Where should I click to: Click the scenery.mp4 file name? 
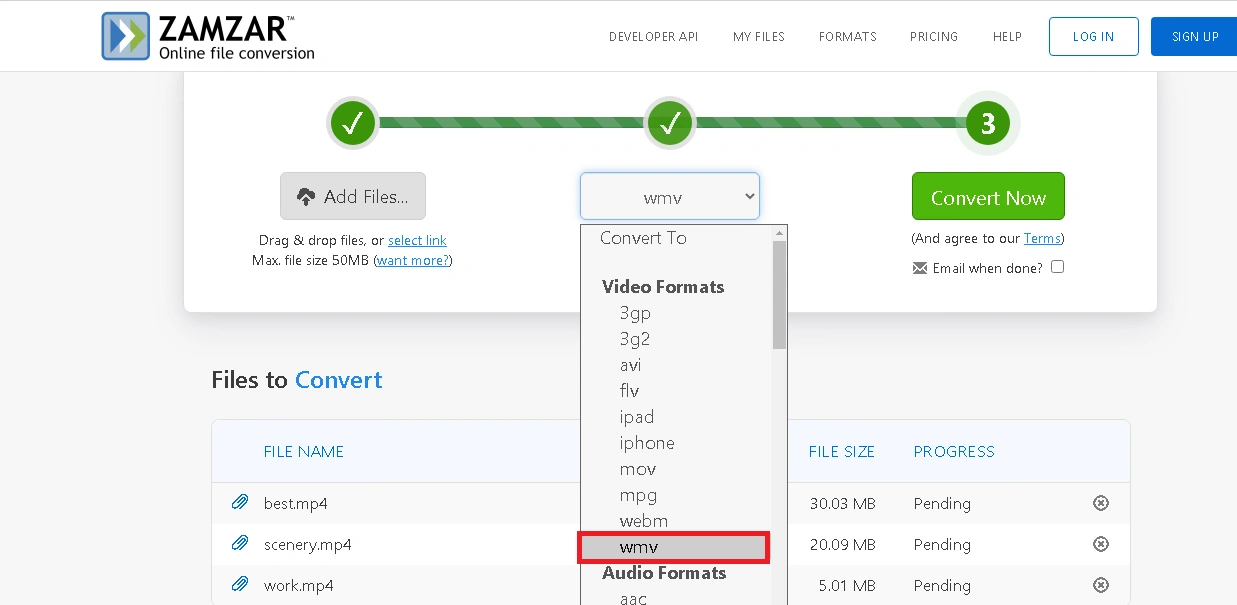coord(308,544)
